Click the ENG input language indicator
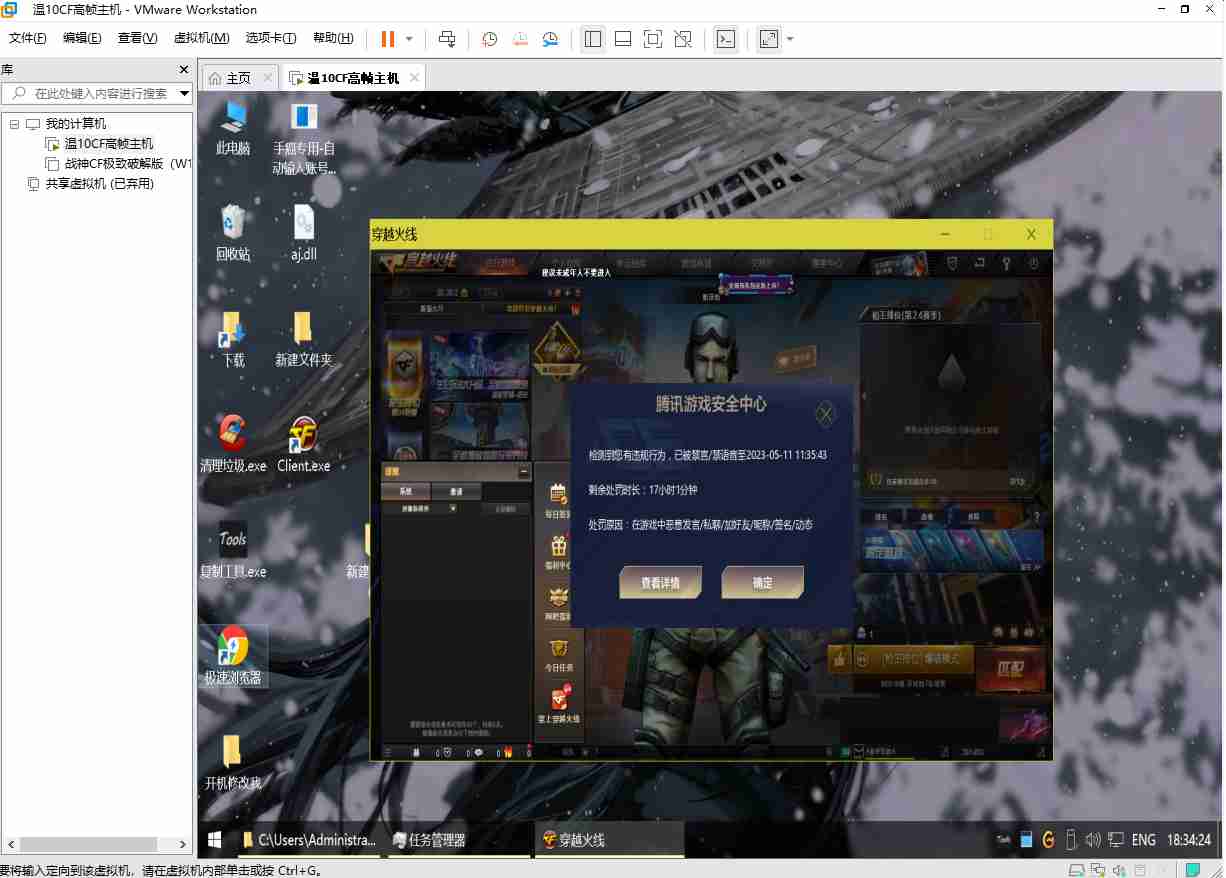1226x878 pixels. (1144, 840)
